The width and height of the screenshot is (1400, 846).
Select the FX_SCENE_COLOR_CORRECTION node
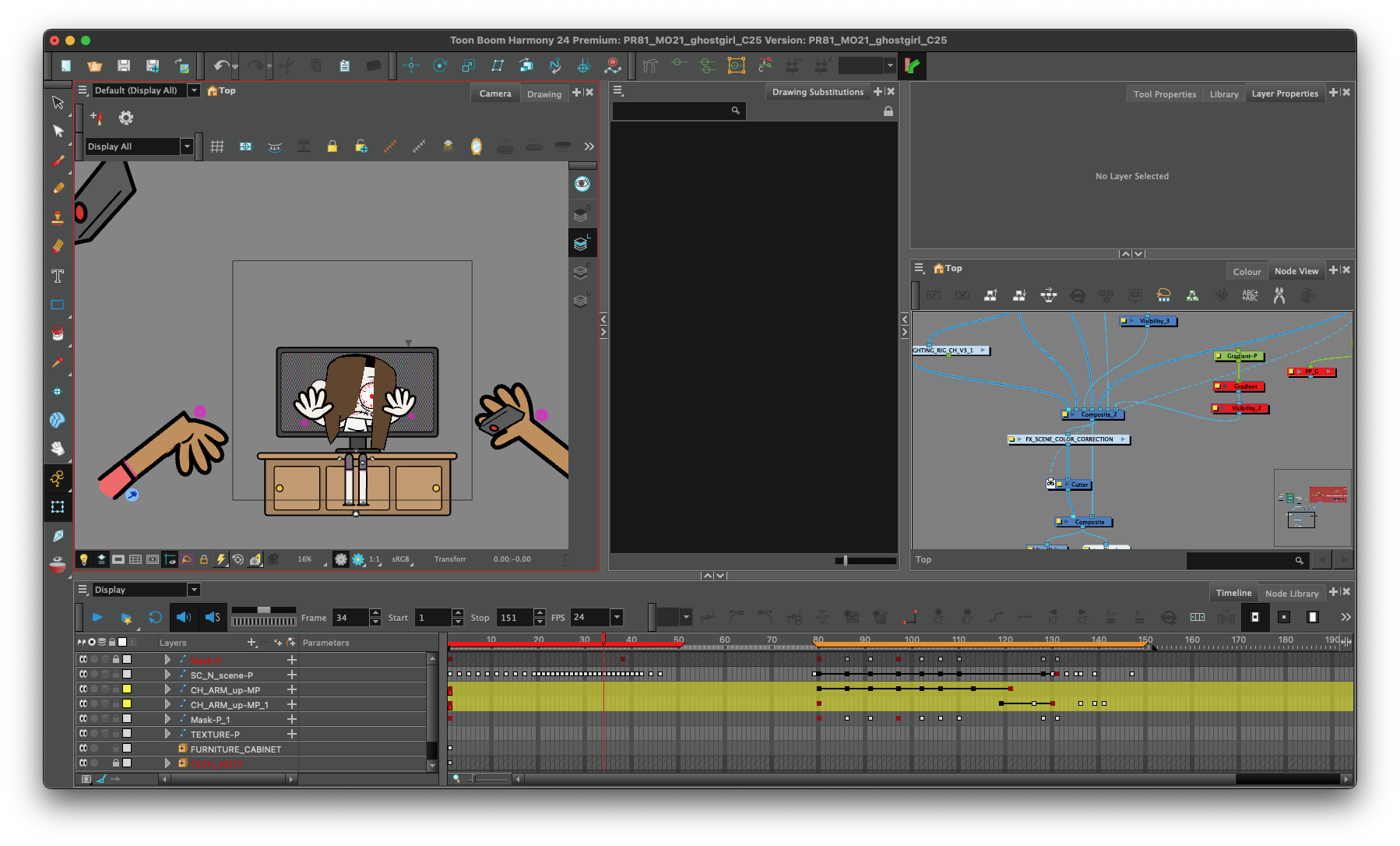click(1068, 439)
